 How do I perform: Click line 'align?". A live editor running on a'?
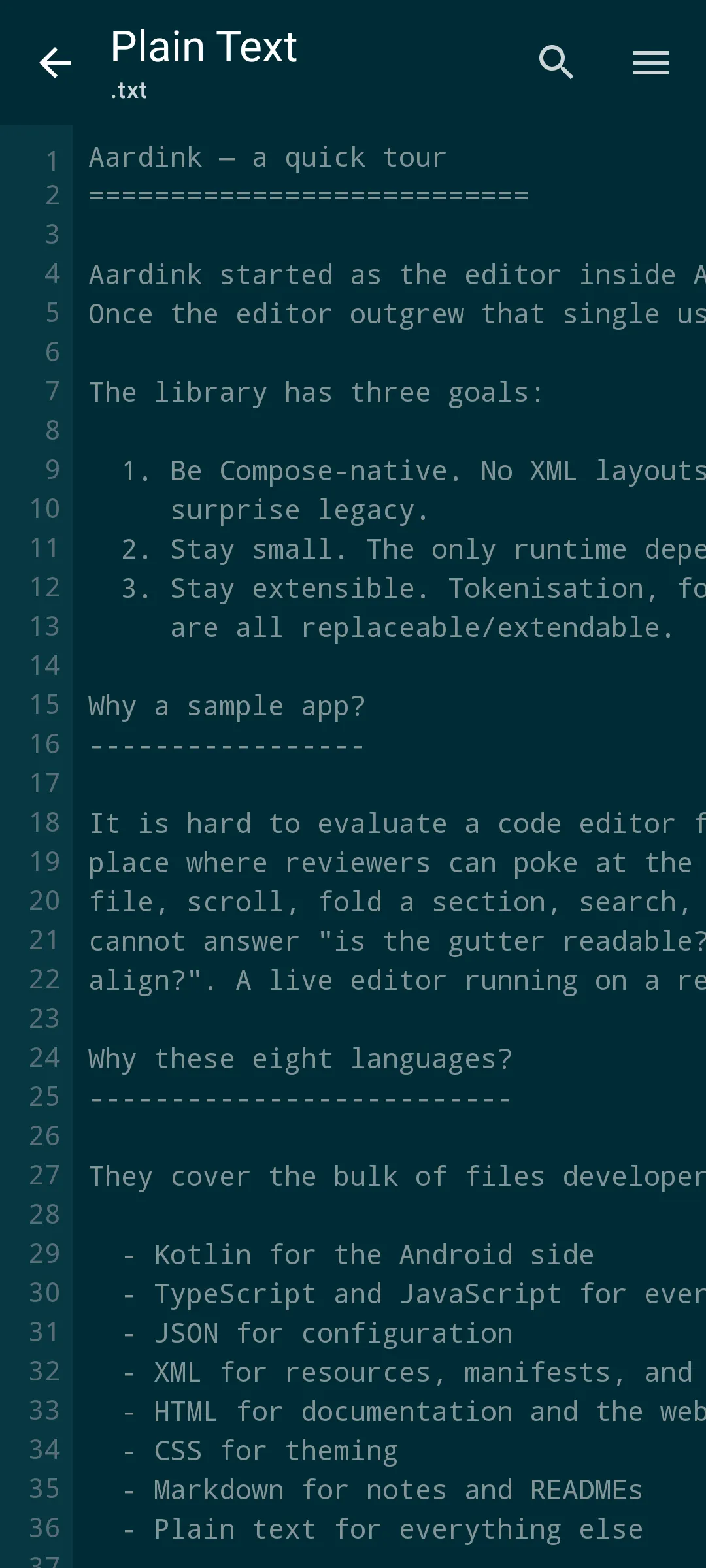click(x=397, y=981)
